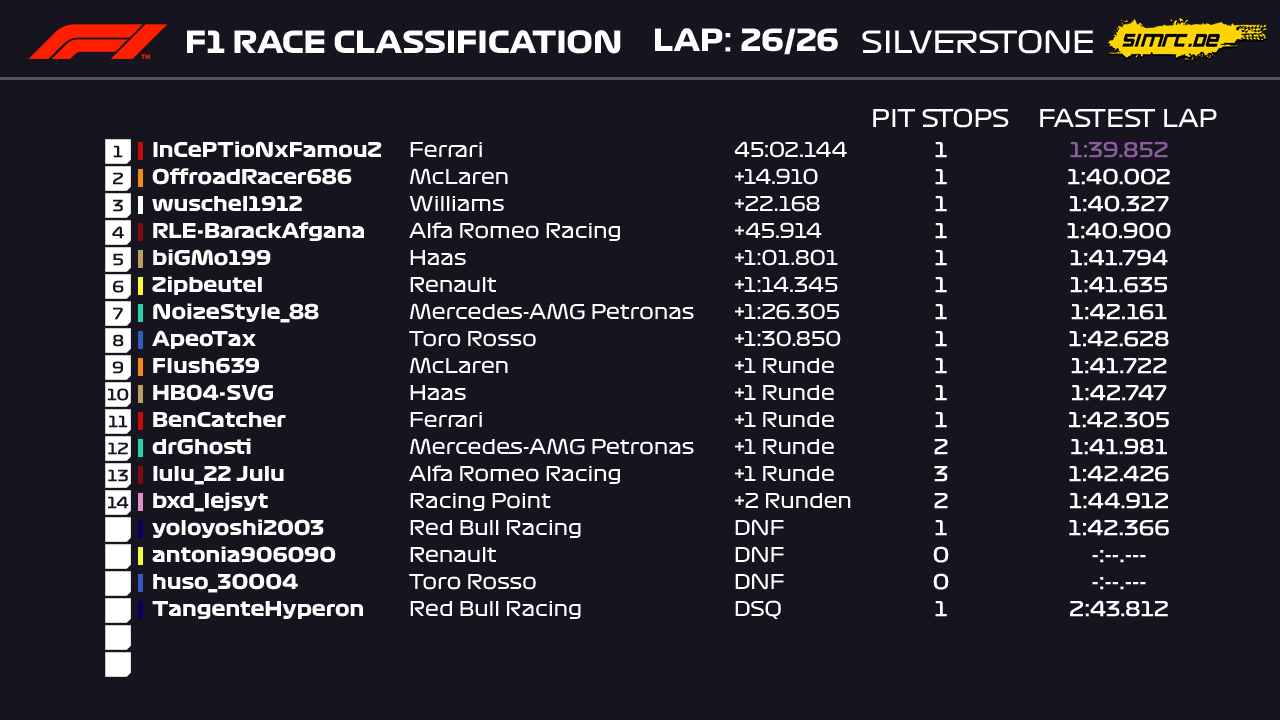Click the position 1 badge
1280x720 pixels.
coord(118,151)
